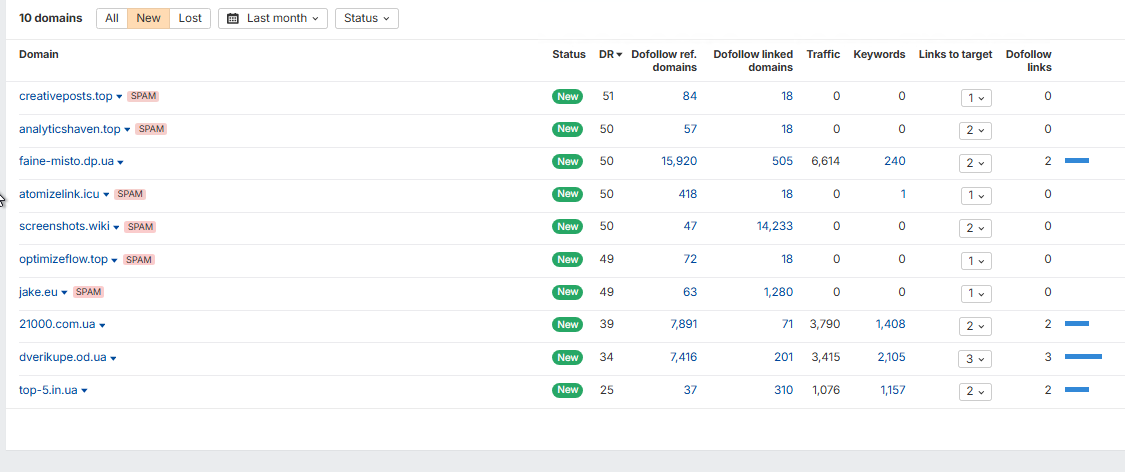Click the New status badge for faine-misto.dp.ua

tap(567, 162)
